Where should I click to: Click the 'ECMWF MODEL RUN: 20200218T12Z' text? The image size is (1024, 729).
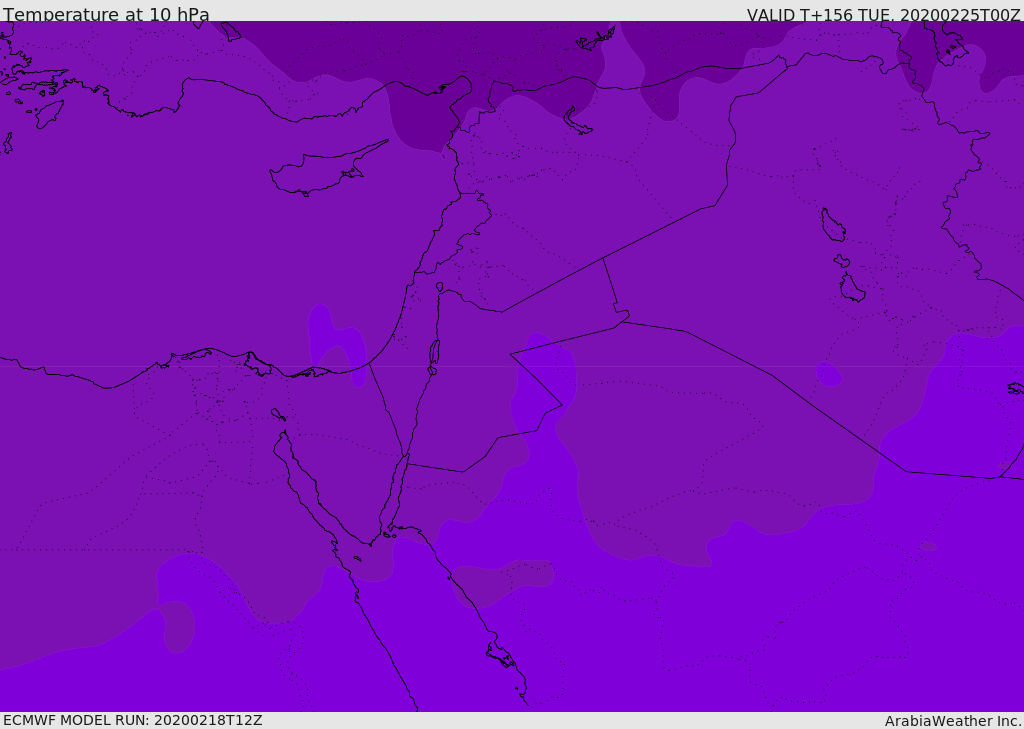coord(133,721)
